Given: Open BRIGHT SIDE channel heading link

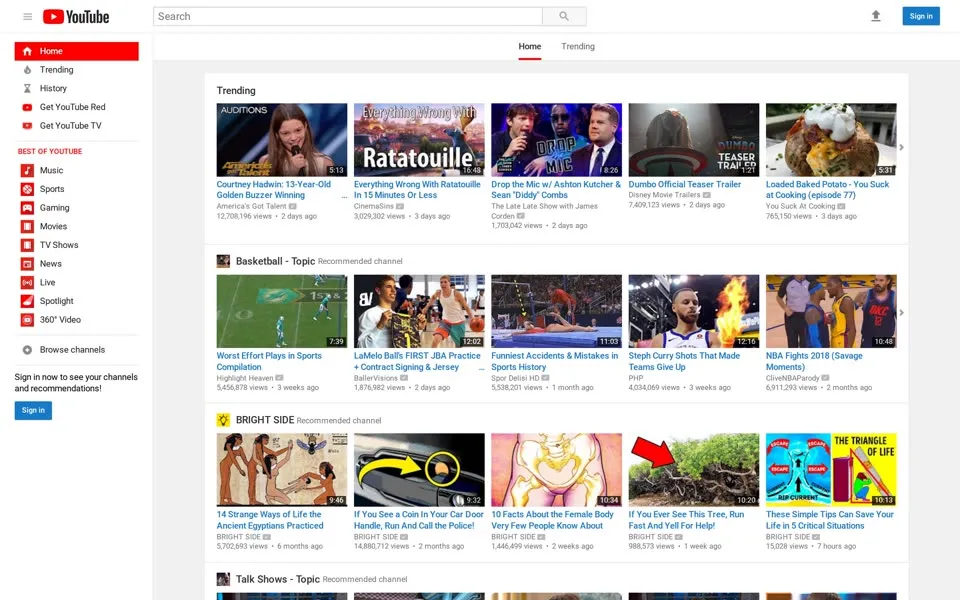Looking at the screenshot, I should tap(265, 420).
